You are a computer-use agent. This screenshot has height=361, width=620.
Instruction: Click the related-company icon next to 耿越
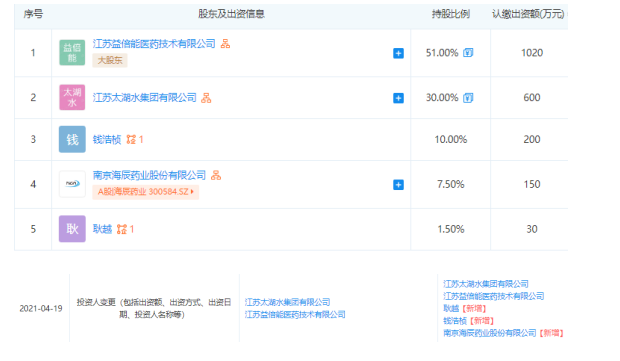(122, 229)
